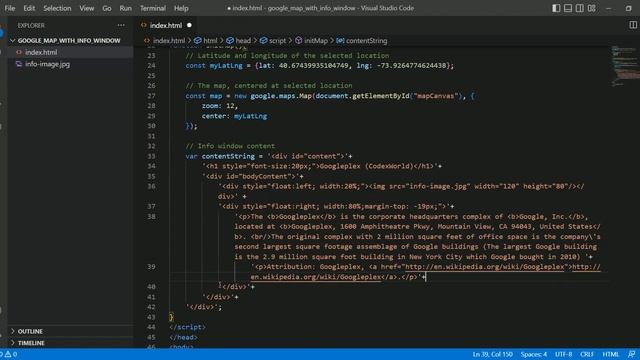
Task: Click the Wikipedia Googleplex href link
Action: 485,267
